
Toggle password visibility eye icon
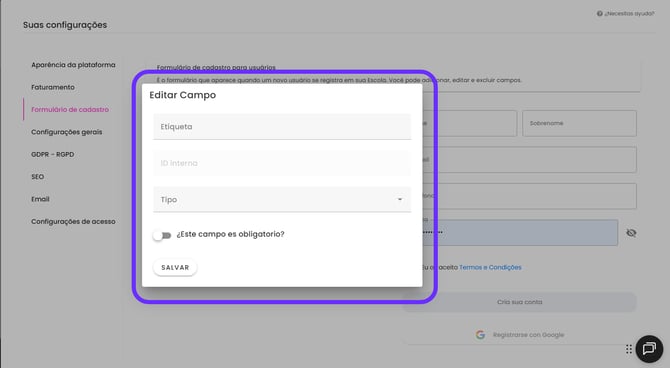click(x=631, y=233)
